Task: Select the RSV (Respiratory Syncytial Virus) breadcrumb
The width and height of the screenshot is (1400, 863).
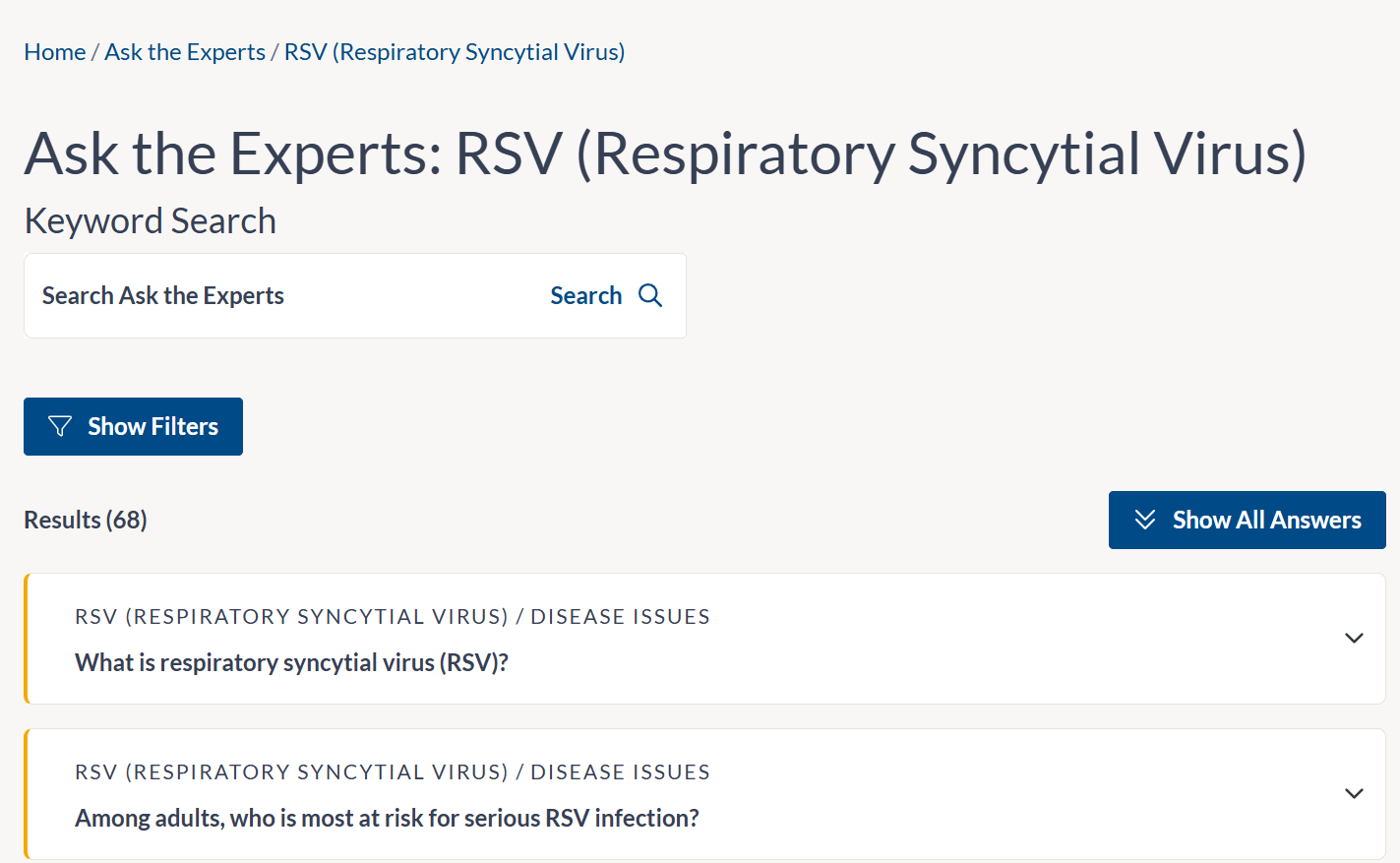Action: click(x=455, y=52)
